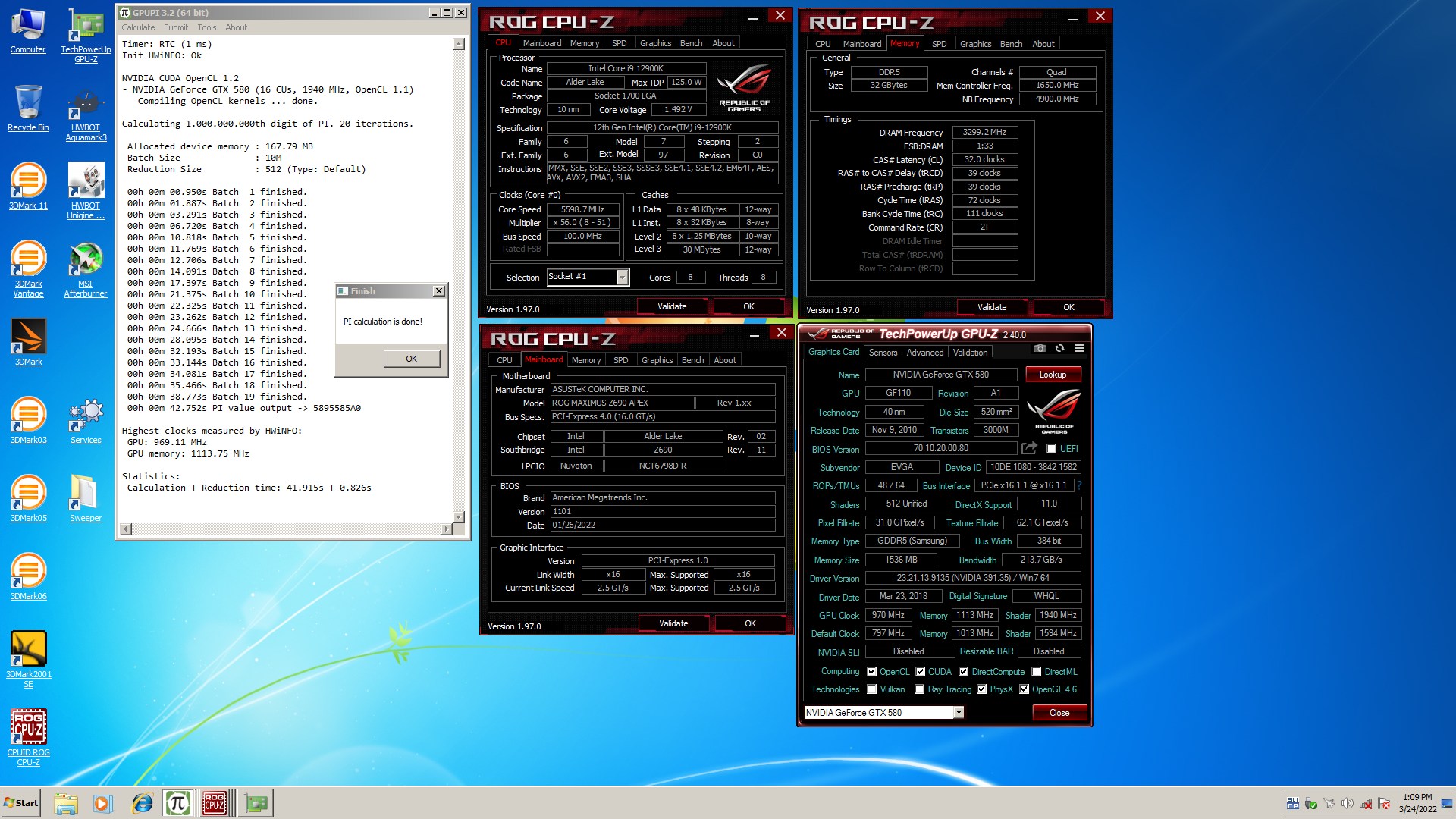
Task: Launch 3DMark2001 SE shortcut
Action: pos(28,660)
